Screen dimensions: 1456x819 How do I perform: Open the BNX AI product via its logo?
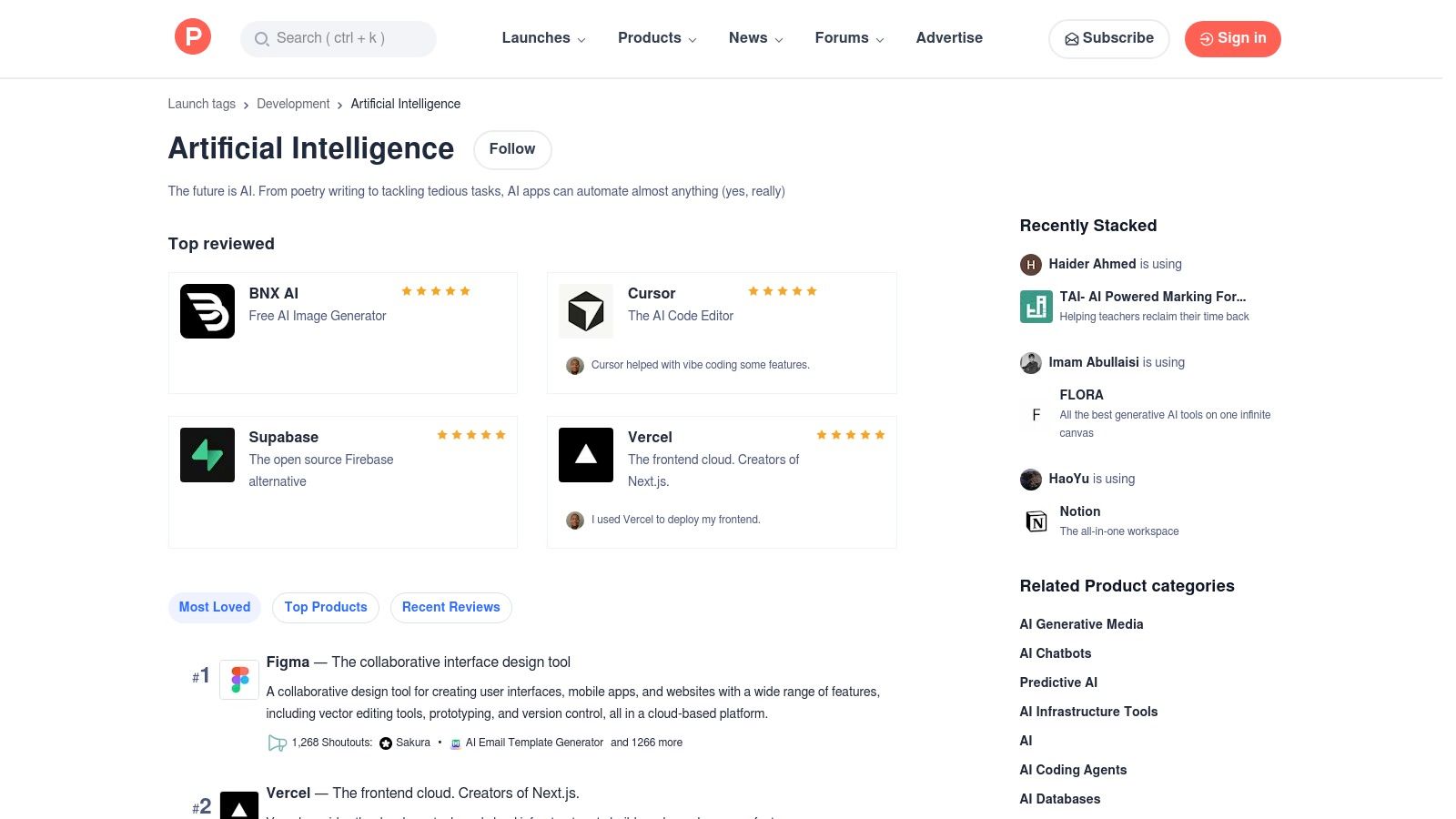click(x=207, y=310)
